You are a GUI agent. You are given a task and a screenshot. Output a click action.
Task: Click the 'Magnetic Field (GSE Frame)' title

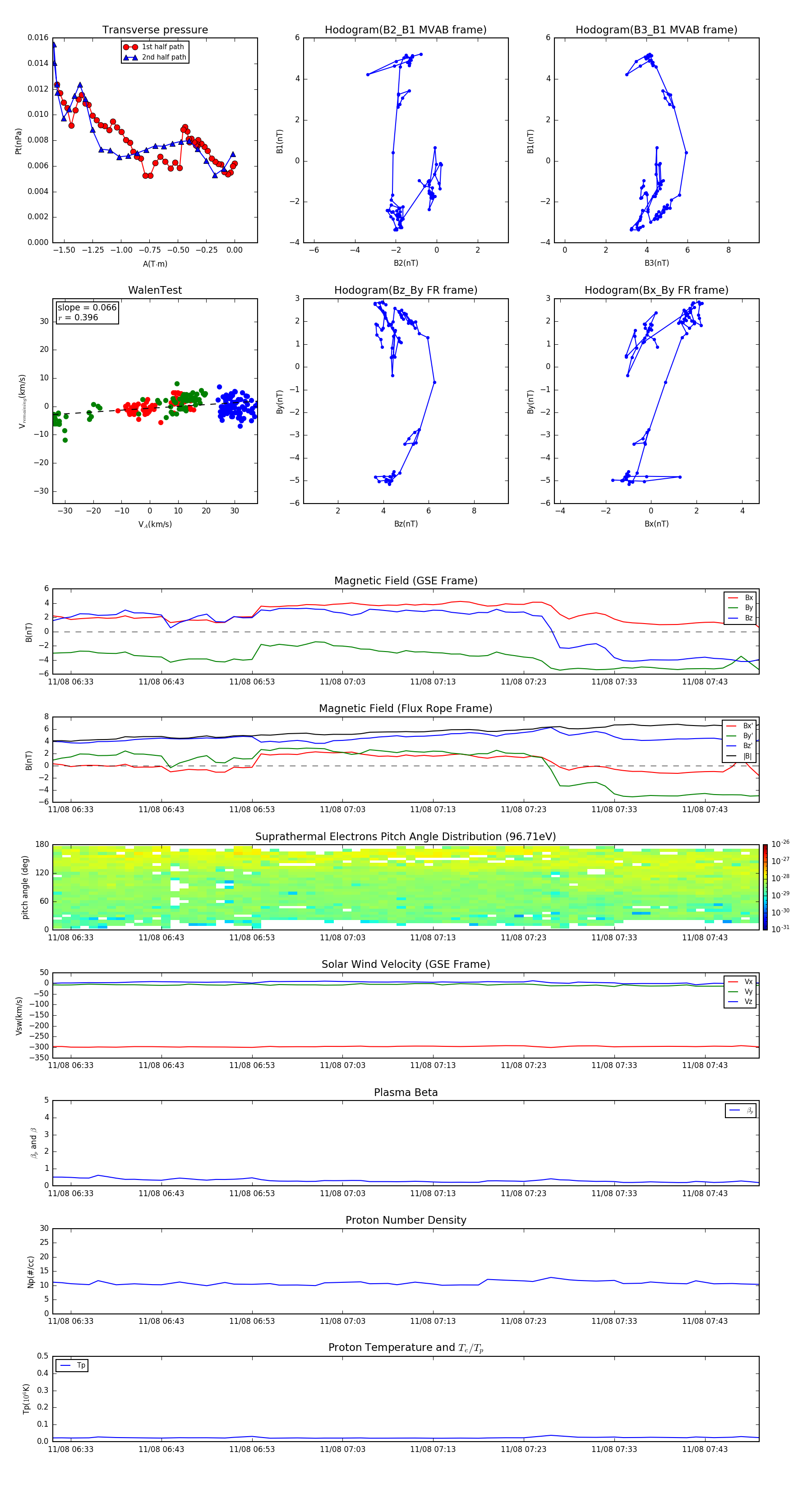point(406,581)
